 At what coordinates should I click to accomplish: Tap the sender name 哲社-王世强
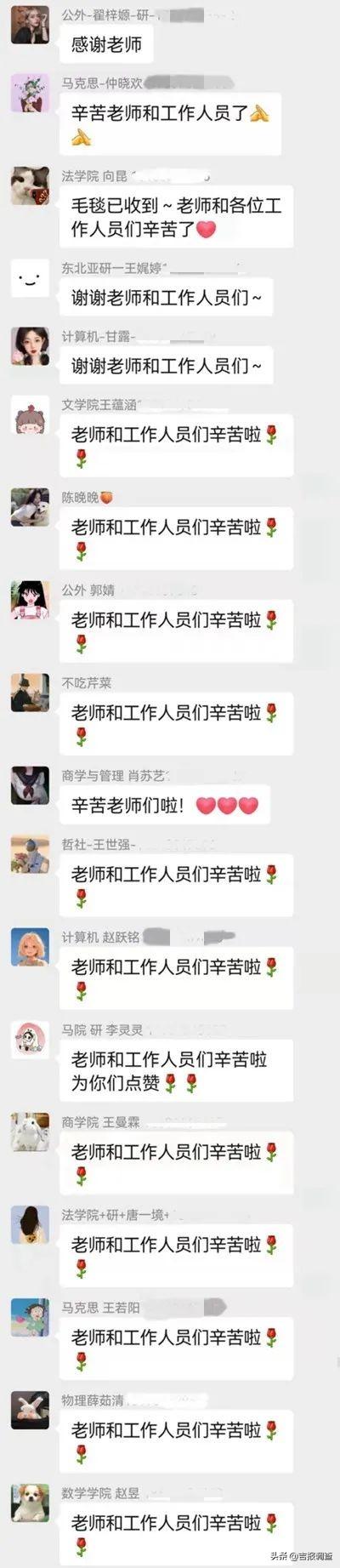pos(98,844)
